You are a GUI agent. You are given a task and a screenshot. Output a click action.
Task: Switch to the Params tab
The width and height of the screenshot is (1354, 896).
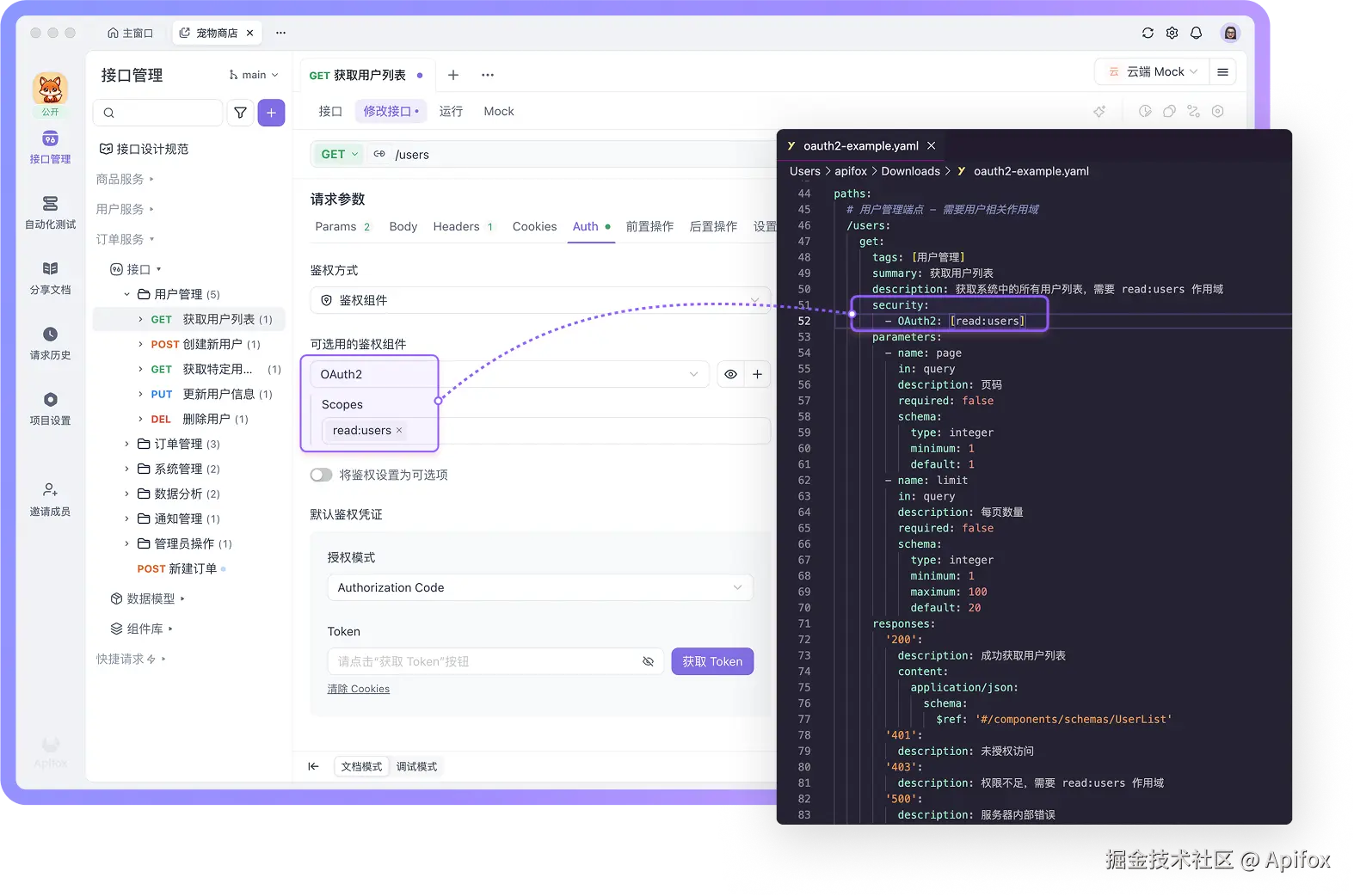pyautogui.click(x=342, y=226)
